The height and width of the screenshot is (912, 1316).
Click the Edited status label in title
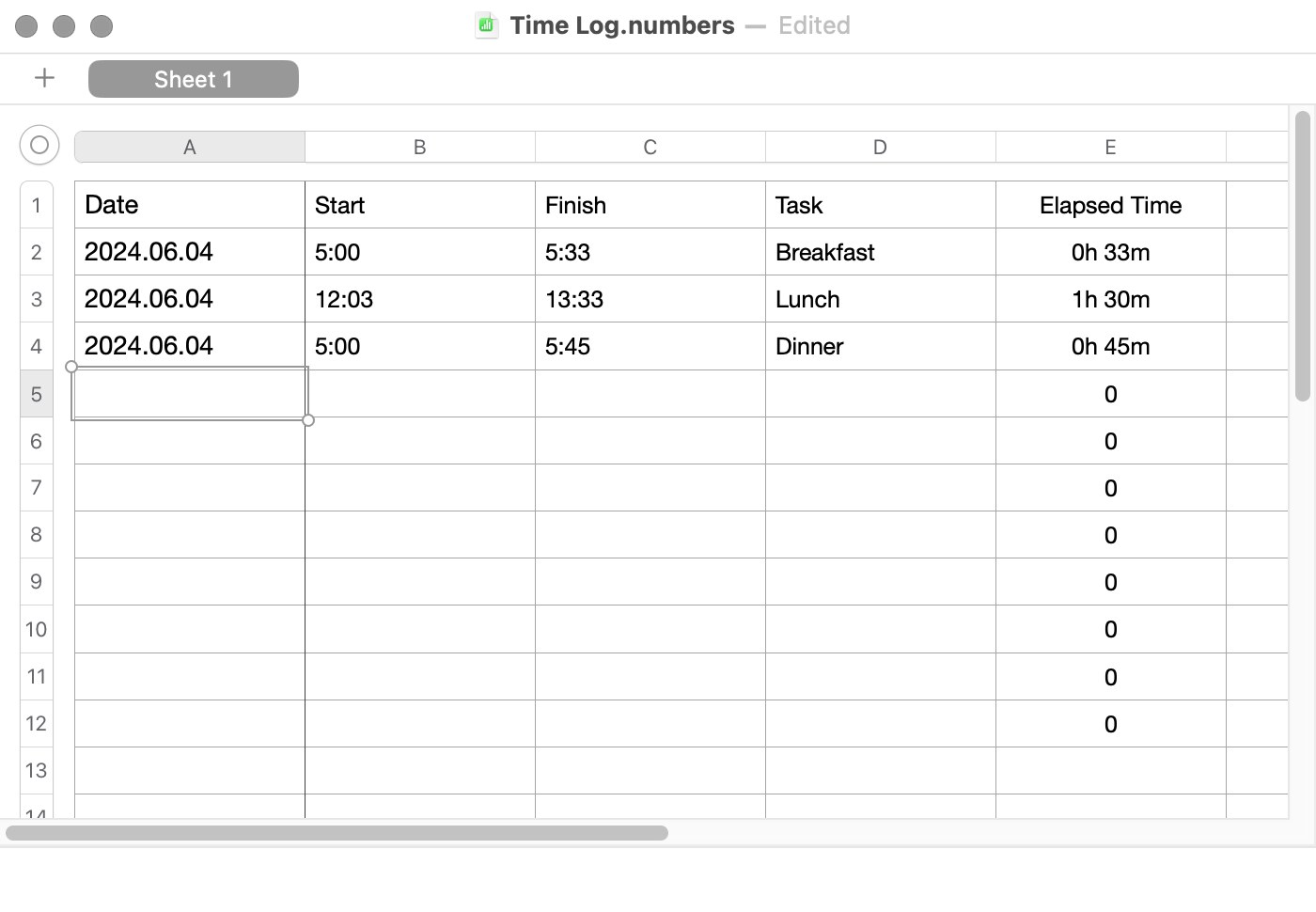[814, 25]
